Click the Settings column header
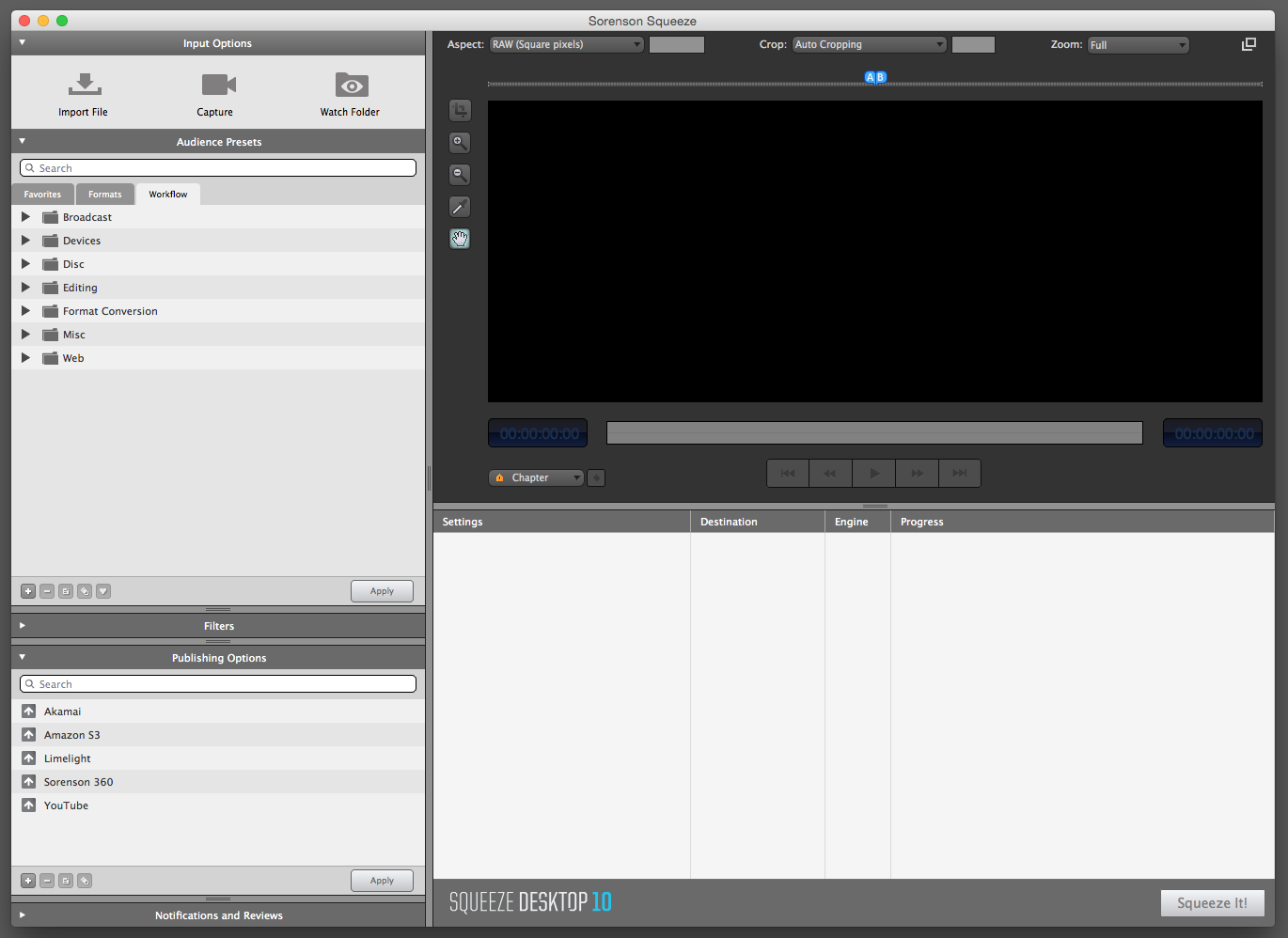The width and height of the screenshot is (1288, 938). click(x=561, y=522)
